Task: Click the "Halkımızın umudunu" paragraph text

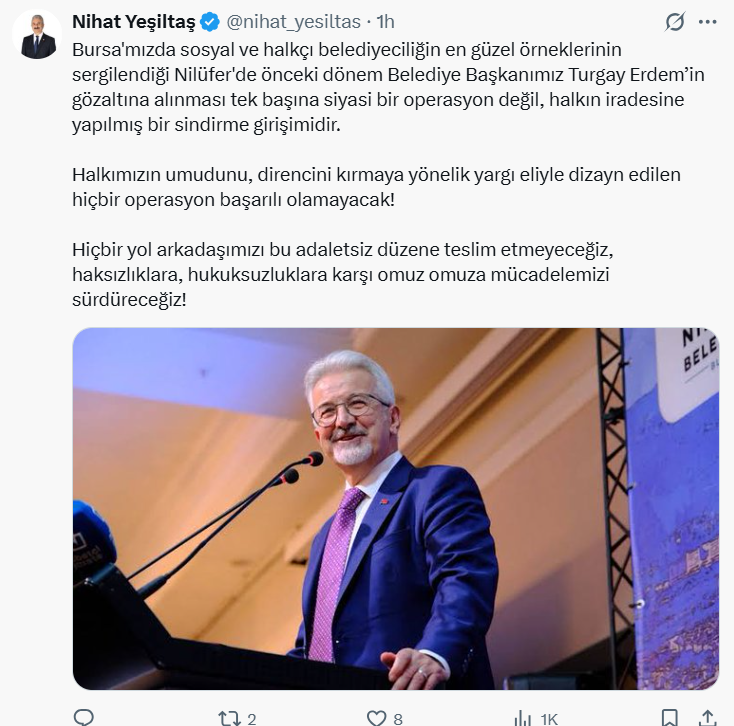Action: [376, 187]
